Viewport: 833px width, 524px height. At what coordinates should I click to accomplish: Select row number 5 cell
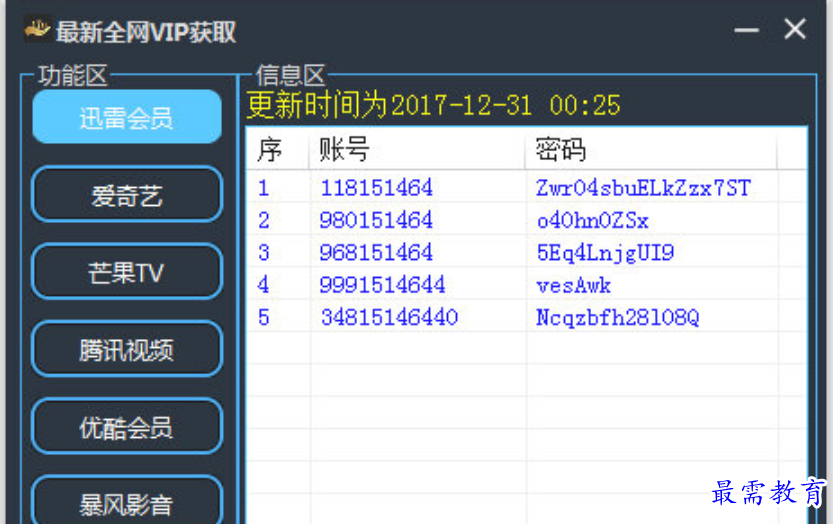coord(264,317)
